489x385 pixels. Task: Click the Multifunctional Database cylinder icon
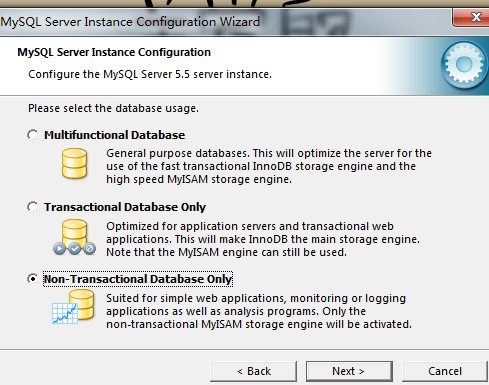tap(74, 163)
